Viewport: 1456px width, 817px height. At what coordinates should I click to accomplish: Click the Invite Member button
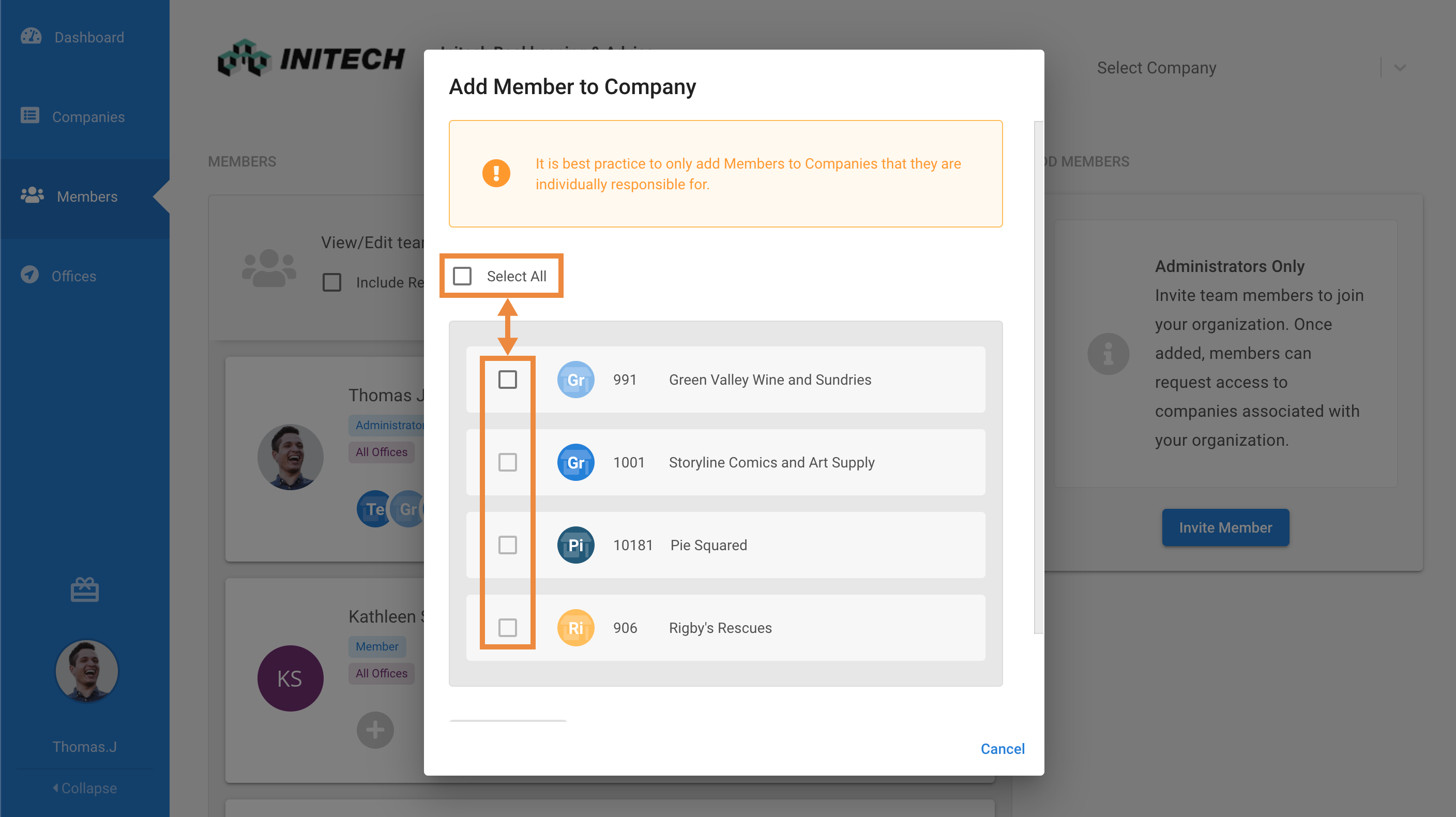click(1225, 527)
